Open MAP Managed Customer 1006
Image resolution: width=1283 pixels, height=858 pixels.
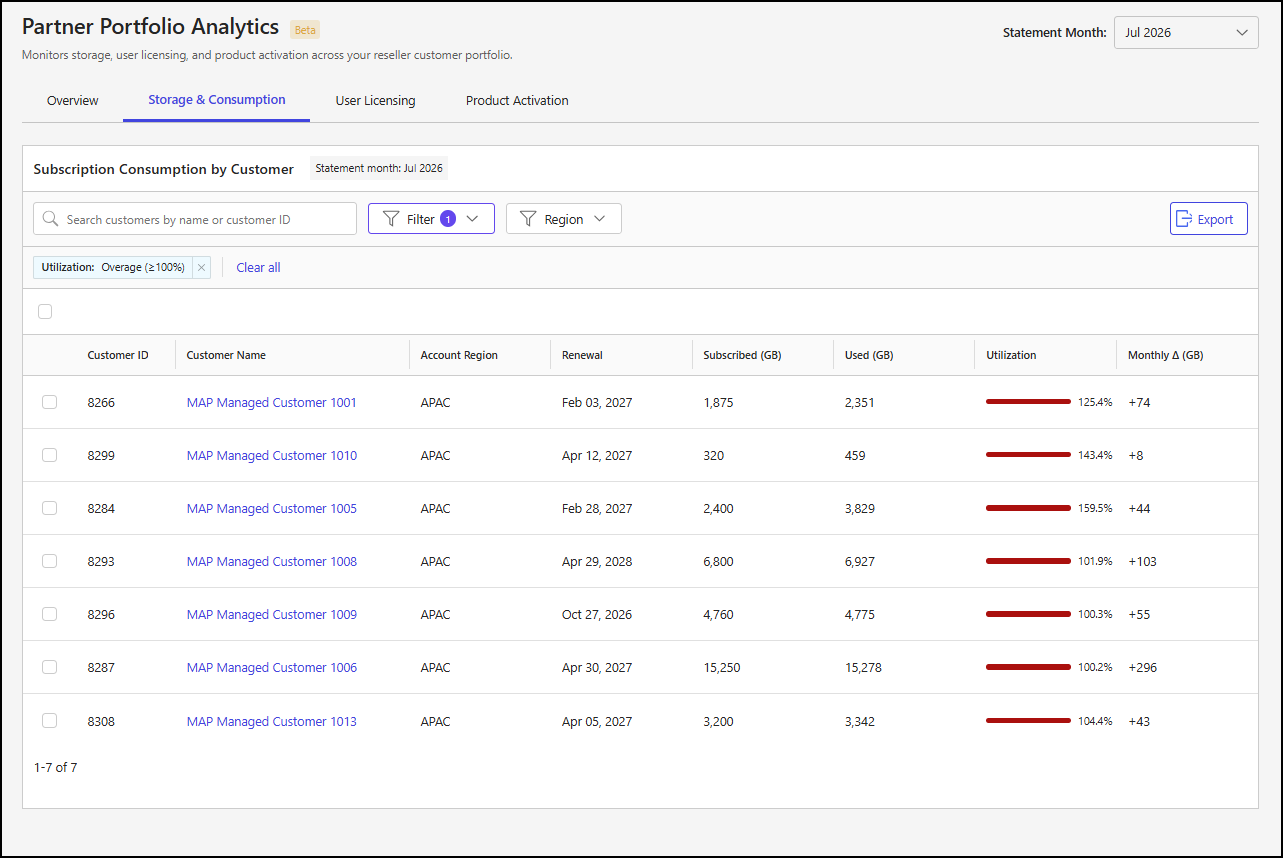pyautogui.click(x=272, y=667)
